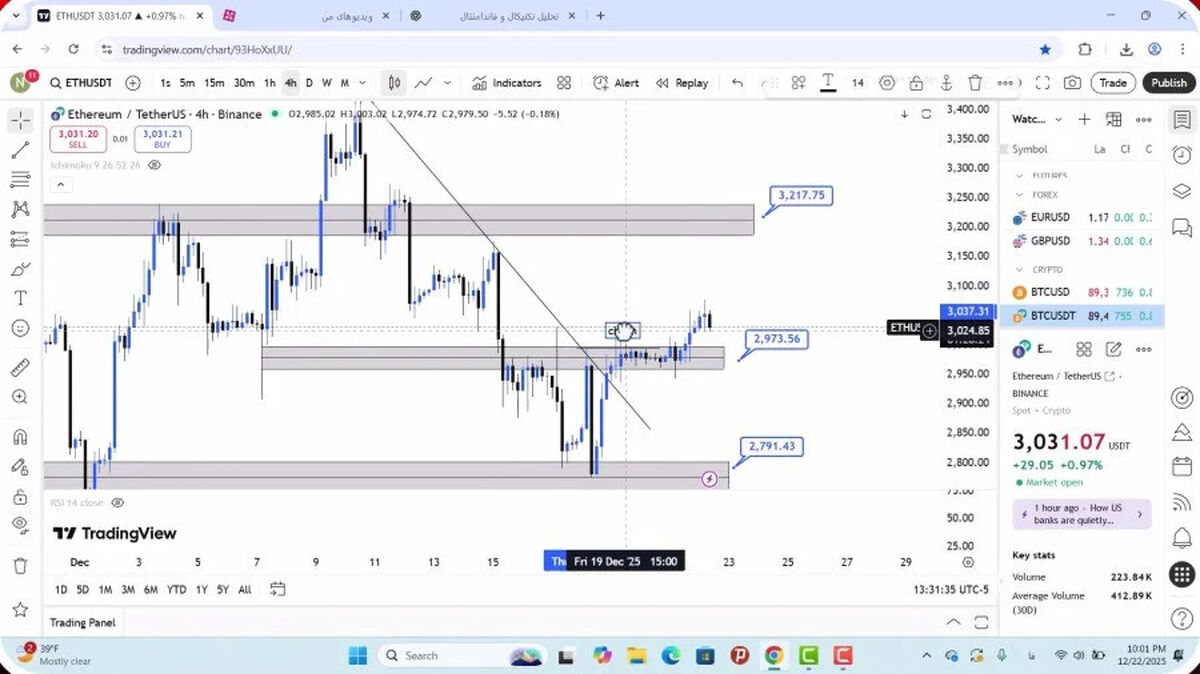Toggle visibility of the RSI indicator
This screenshot has height=674, width=1200.
pyautogui.click(x=118, y=502)
